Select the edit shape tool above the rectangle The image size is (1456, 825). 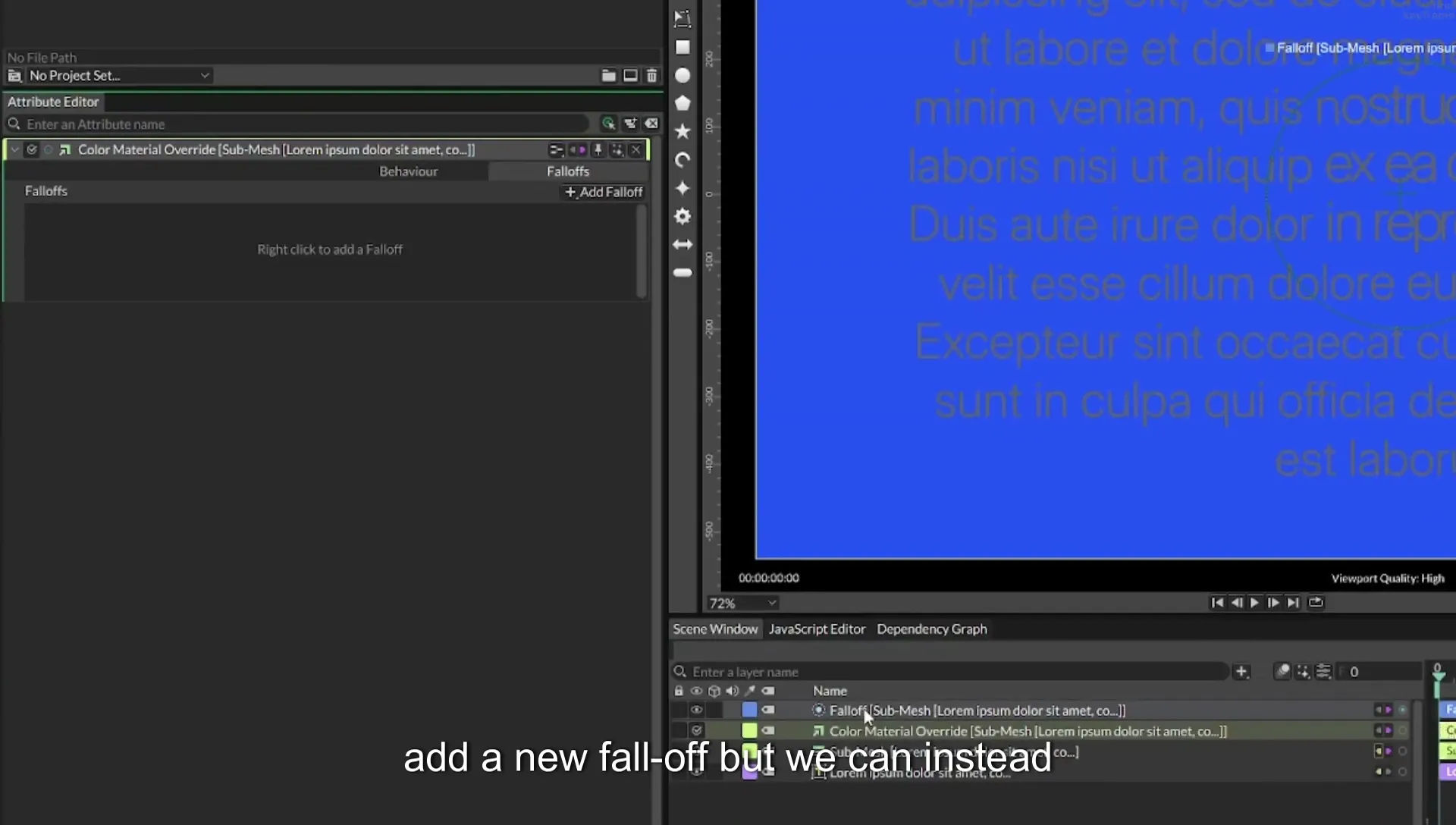(x=682, y=19)
